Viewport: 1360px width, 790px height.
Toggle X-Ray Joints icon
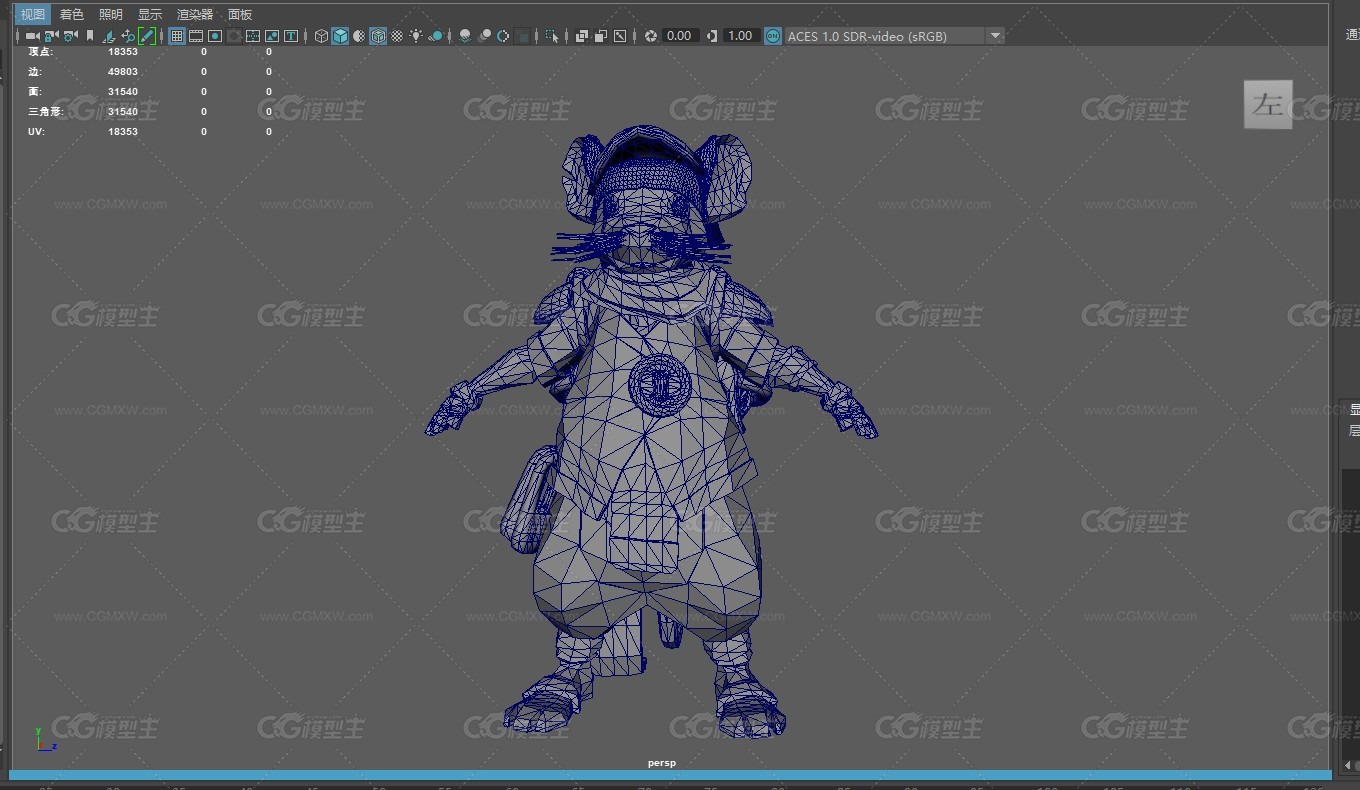[x=620, y=36]
